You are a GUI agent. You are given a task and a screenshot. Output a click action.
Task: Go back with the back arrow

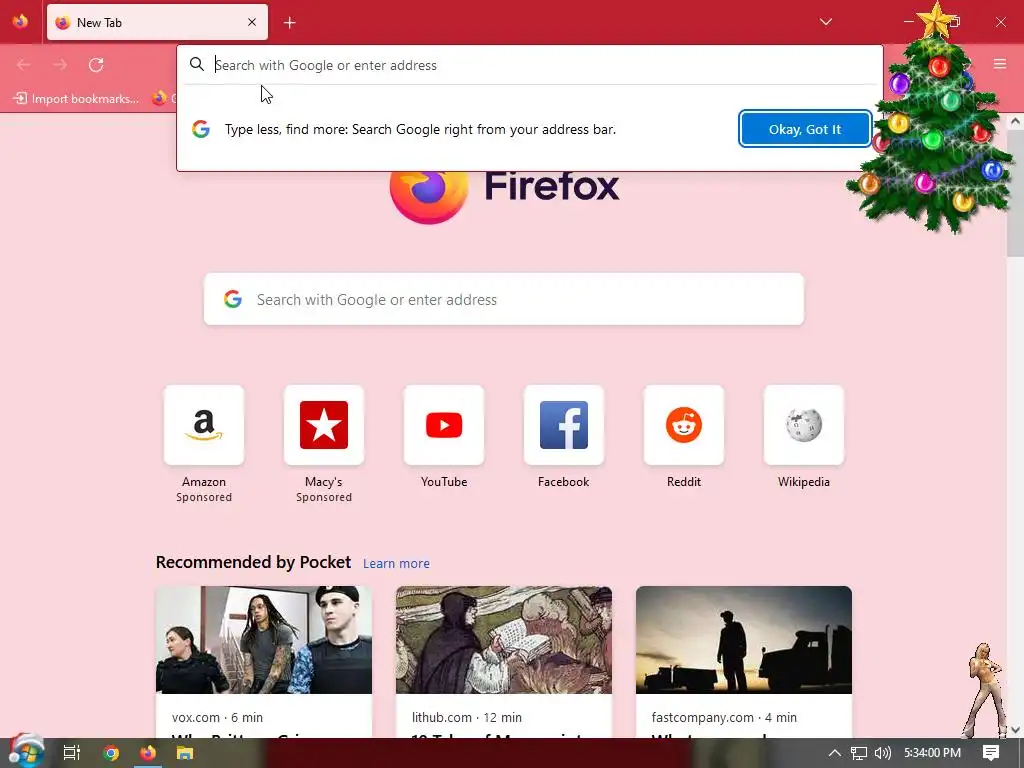[x=24, y=65]
